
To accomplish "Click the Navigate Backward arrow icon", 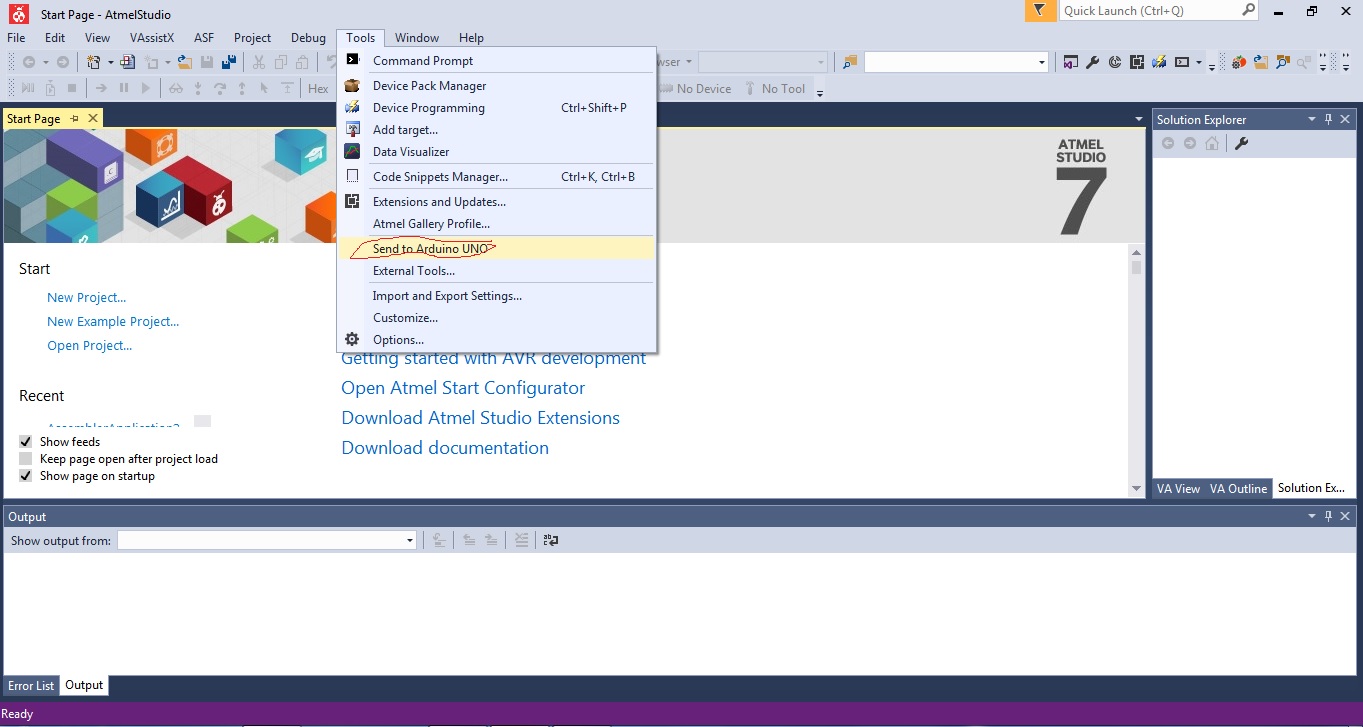I will 29,62.
